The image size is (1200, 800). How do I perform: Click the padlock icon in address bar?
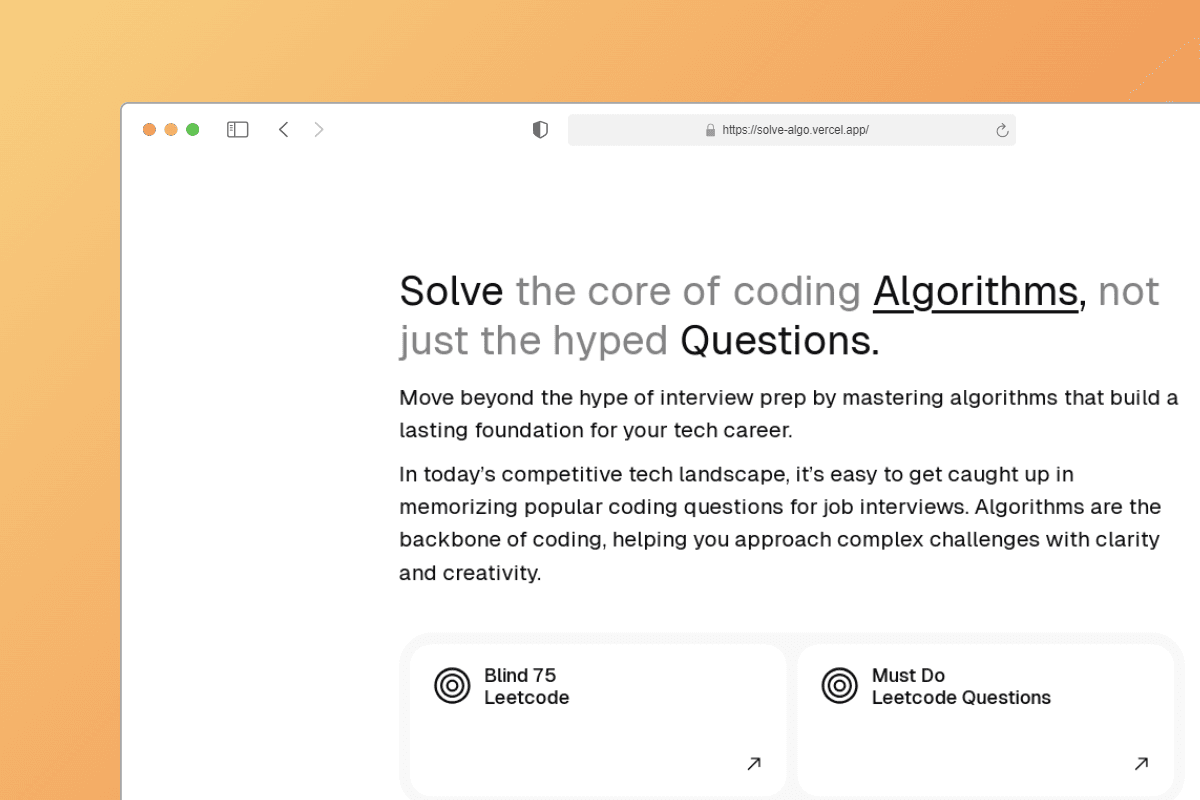pos(711,130)
